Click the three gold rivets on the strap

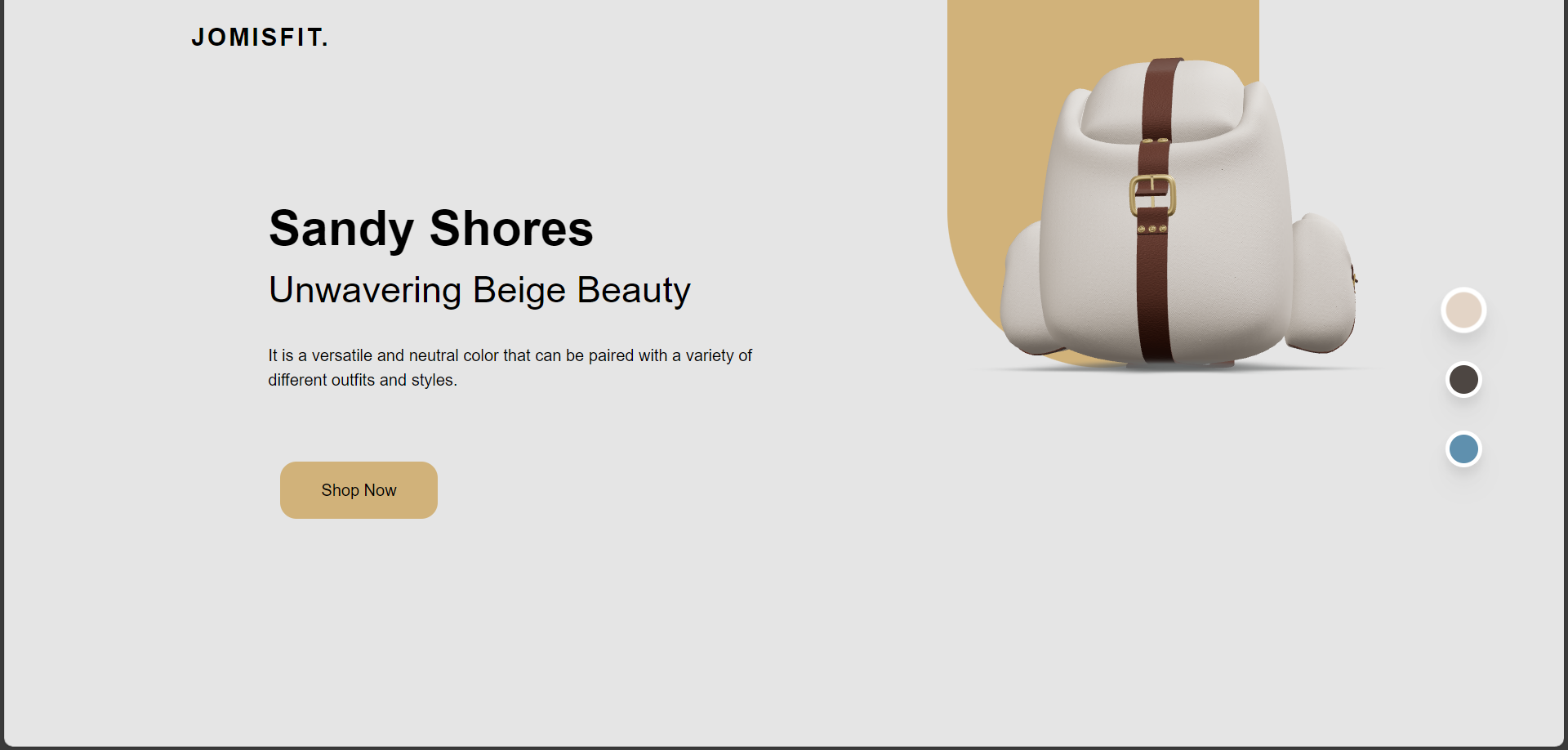[x=1152, y=229]
